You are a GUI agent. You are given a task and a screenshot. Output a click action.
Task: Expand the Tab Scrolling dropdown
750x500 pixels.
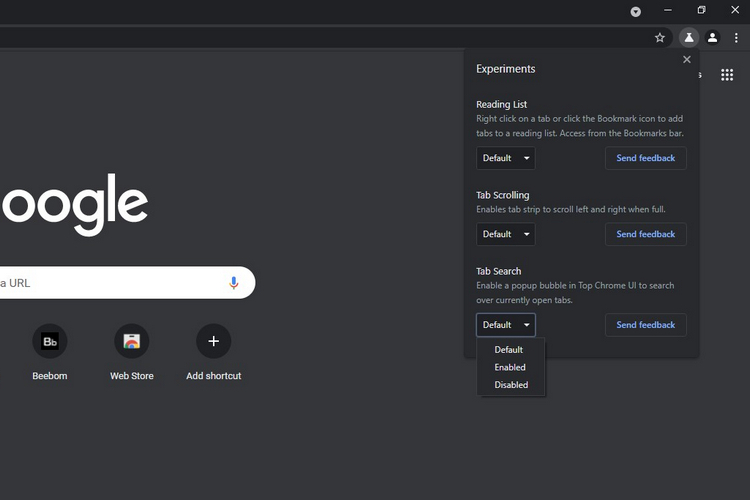506,234
